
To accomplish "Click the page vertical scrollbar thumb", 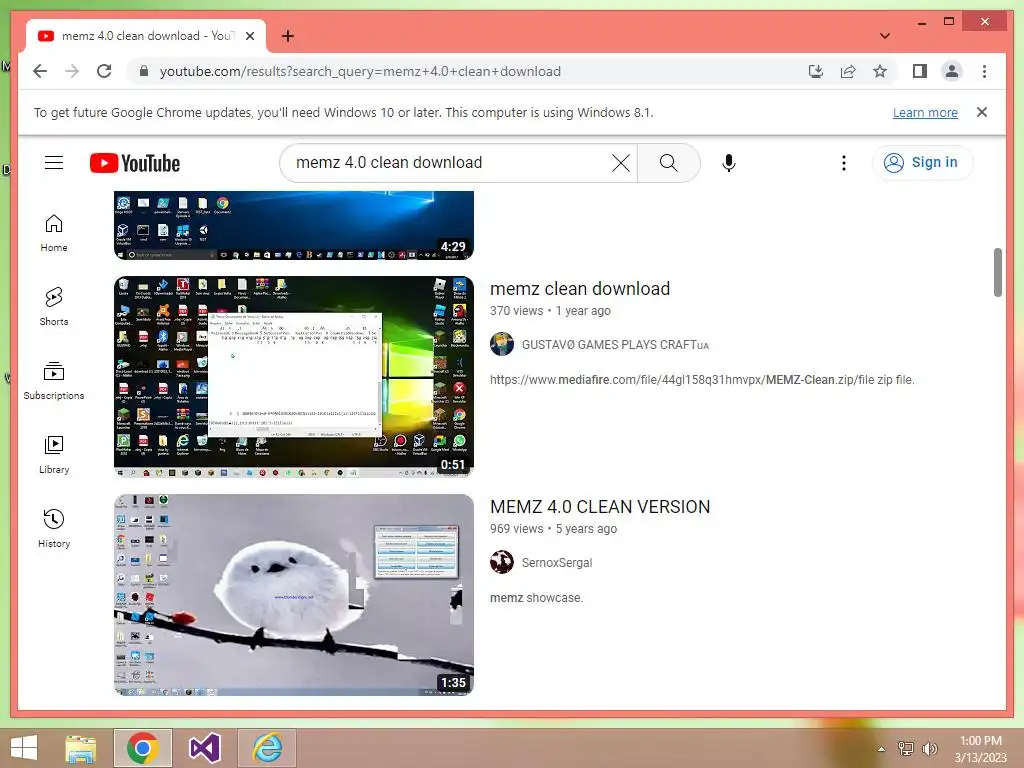I will tap(997, 272).
